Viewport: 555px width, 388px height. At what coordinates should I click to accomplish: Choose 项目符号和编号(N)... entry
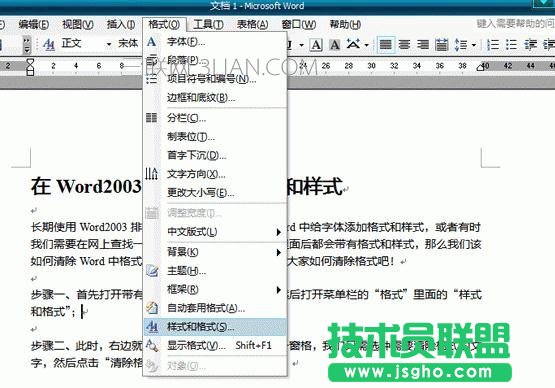[215, 79]
